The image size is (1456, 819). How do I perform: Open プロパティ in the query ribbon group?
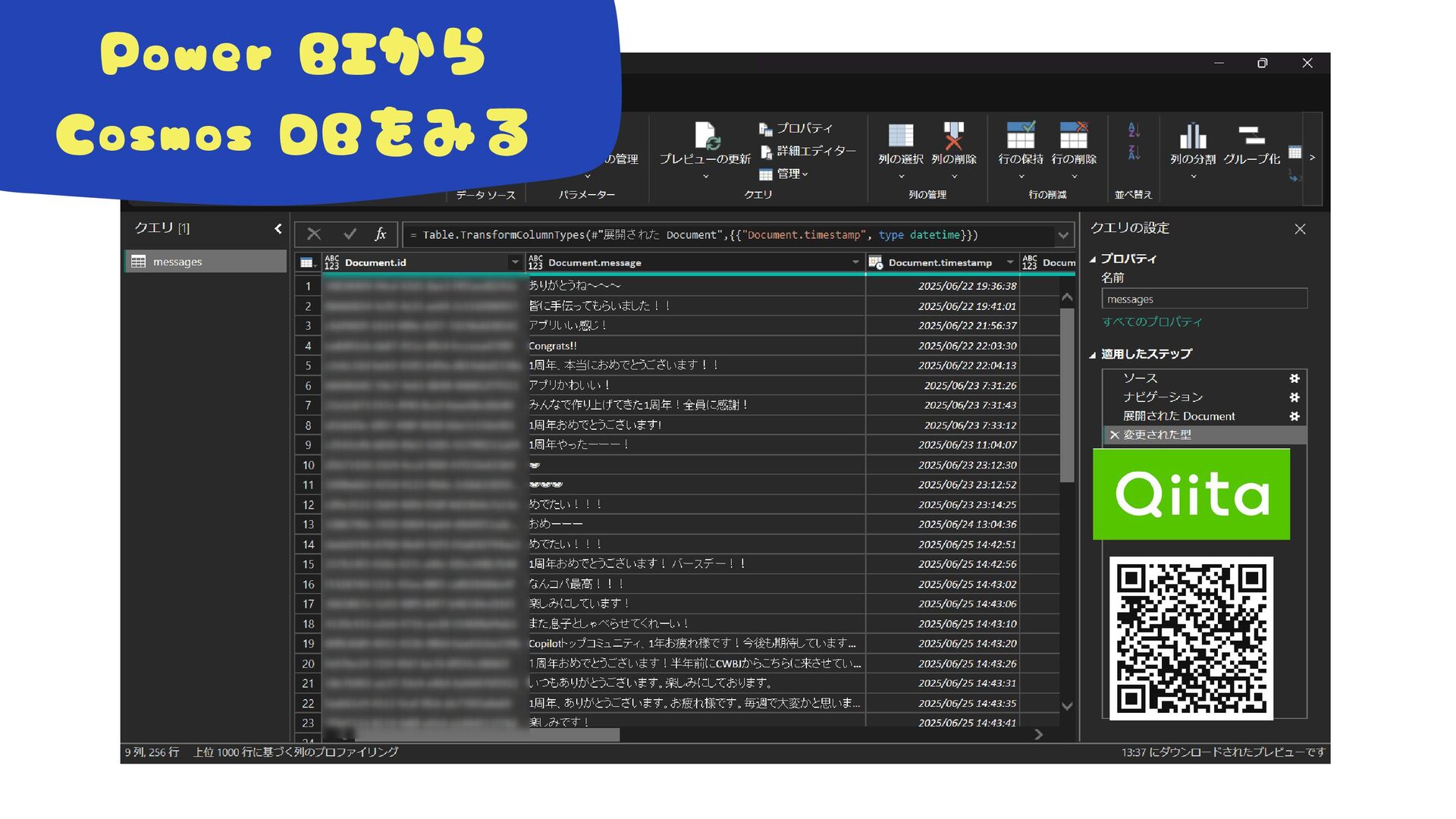795,128
